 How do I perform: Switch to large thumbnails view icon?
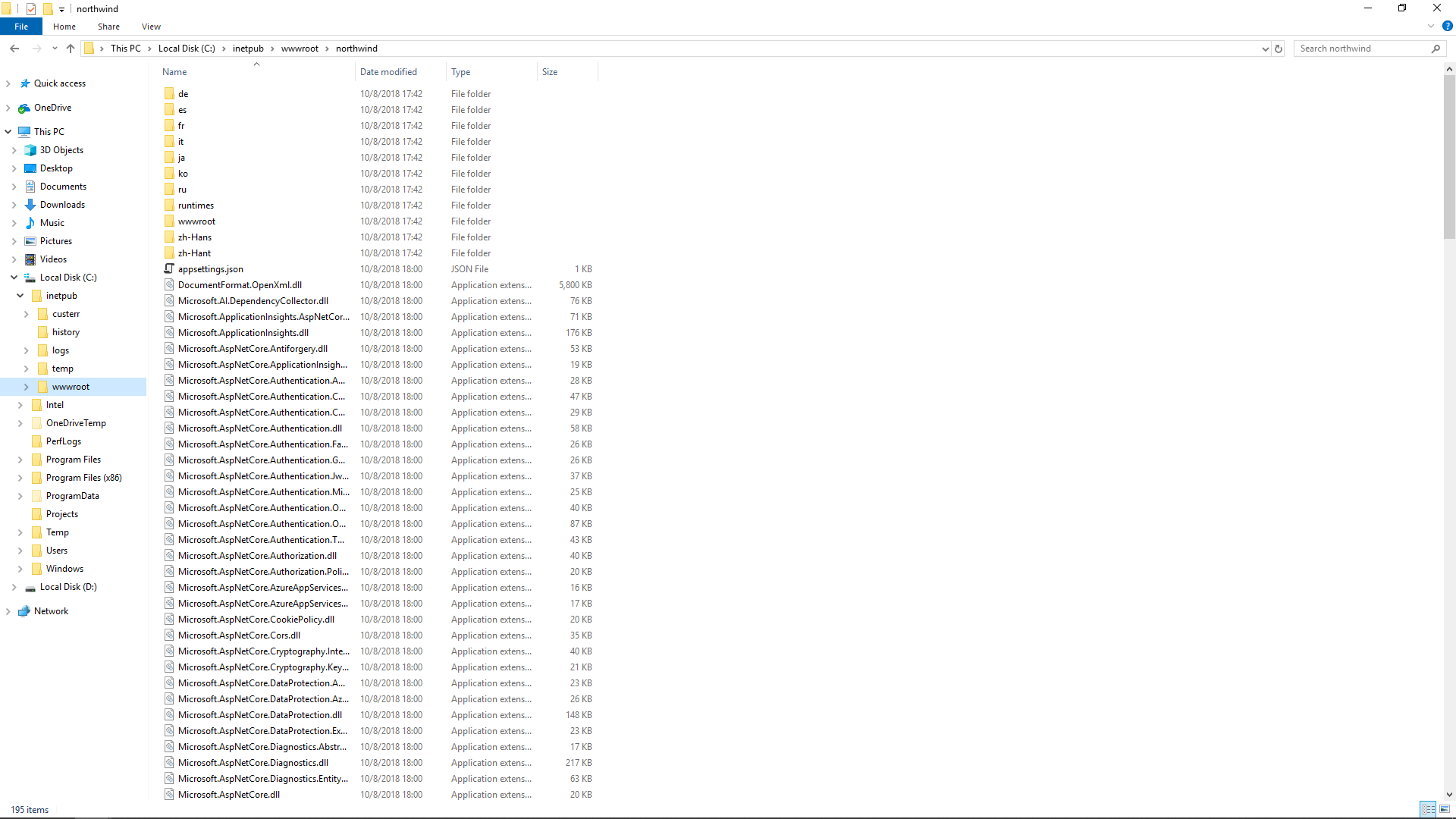[x=1445, y=809]
